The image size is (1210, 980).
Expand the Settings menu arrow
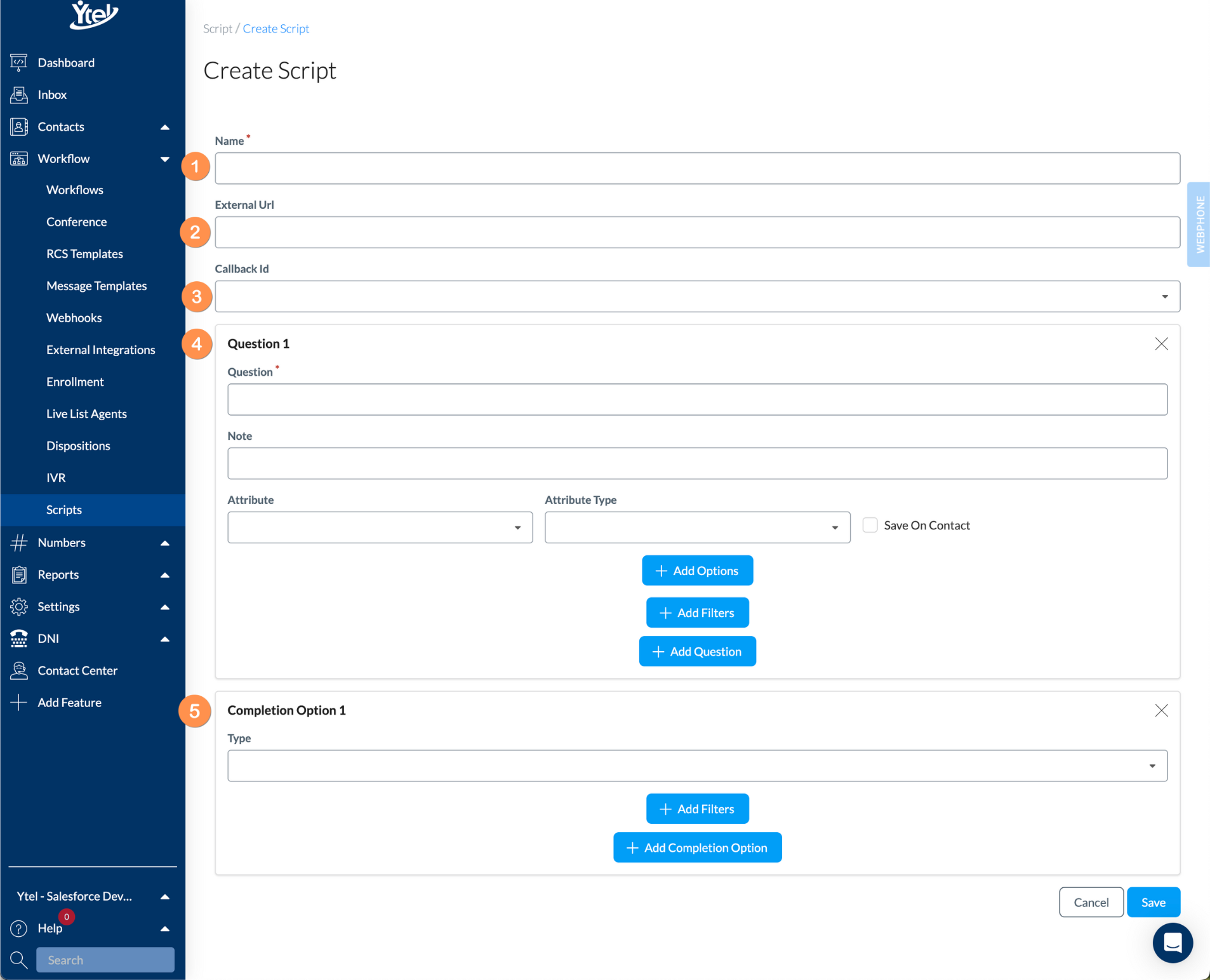165,607
